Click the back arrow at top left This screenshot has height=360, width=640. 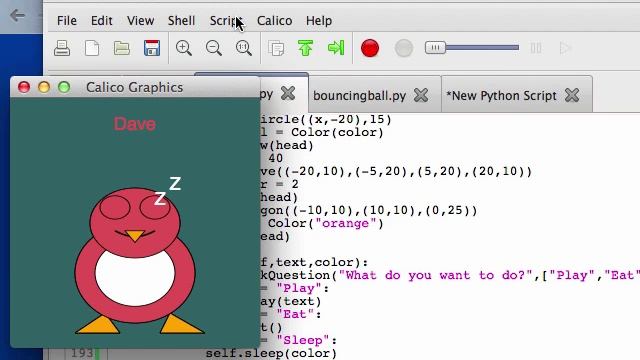(17, 16)
